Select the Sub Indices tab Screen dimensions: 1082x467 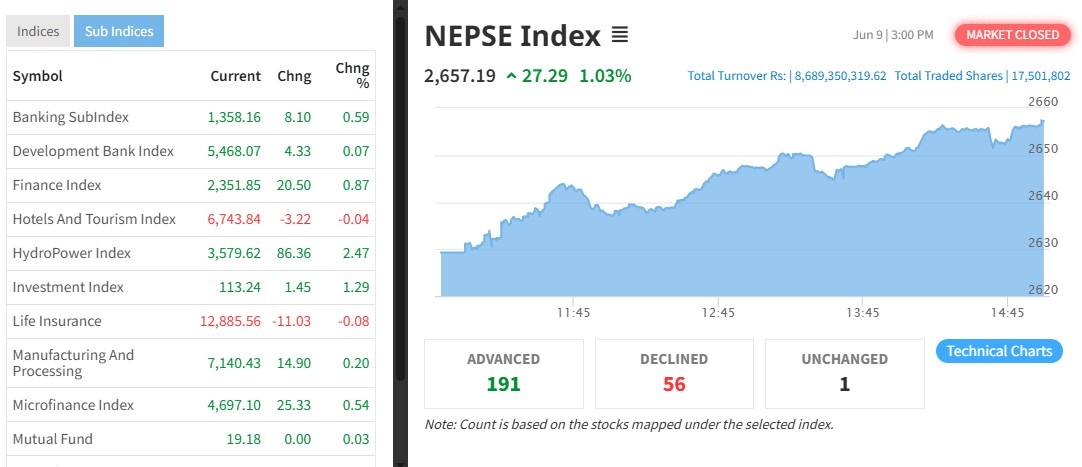click(x=119, y=31)
